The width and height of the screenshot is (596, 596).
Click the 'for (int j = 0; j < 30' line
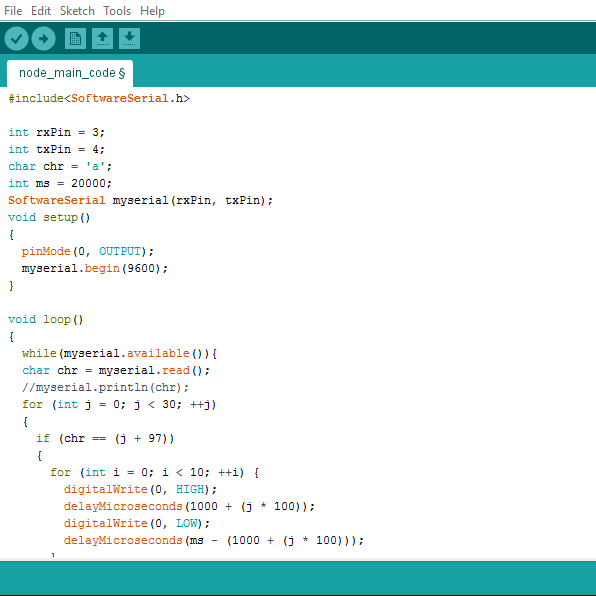point(119,404)
